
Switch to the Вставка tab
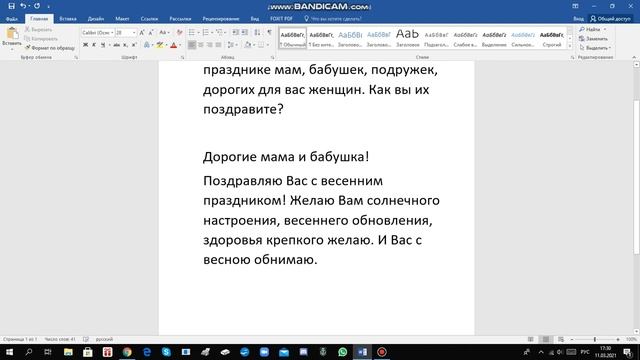pyautogui.click(x=68, y=19)
